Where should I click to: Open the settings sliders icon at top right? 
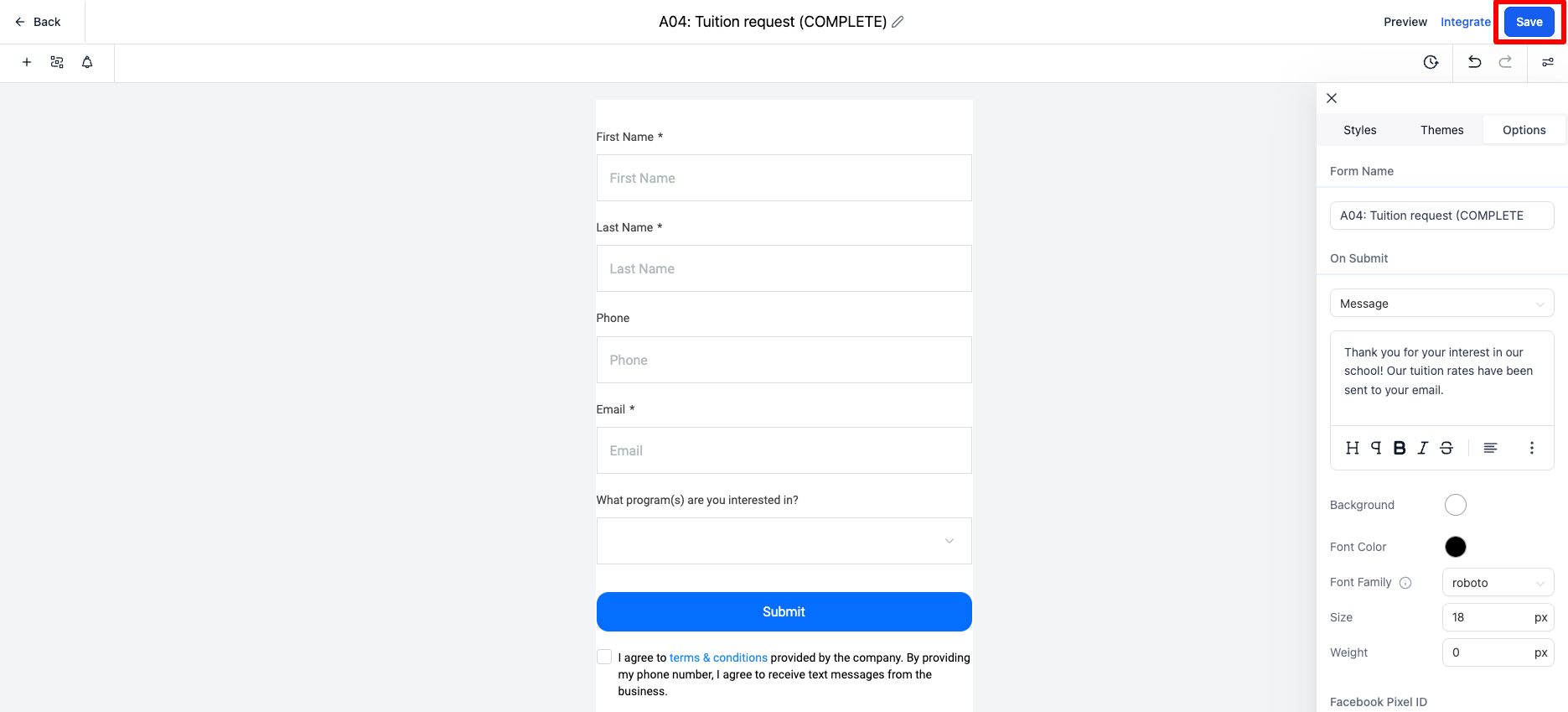1548,62
